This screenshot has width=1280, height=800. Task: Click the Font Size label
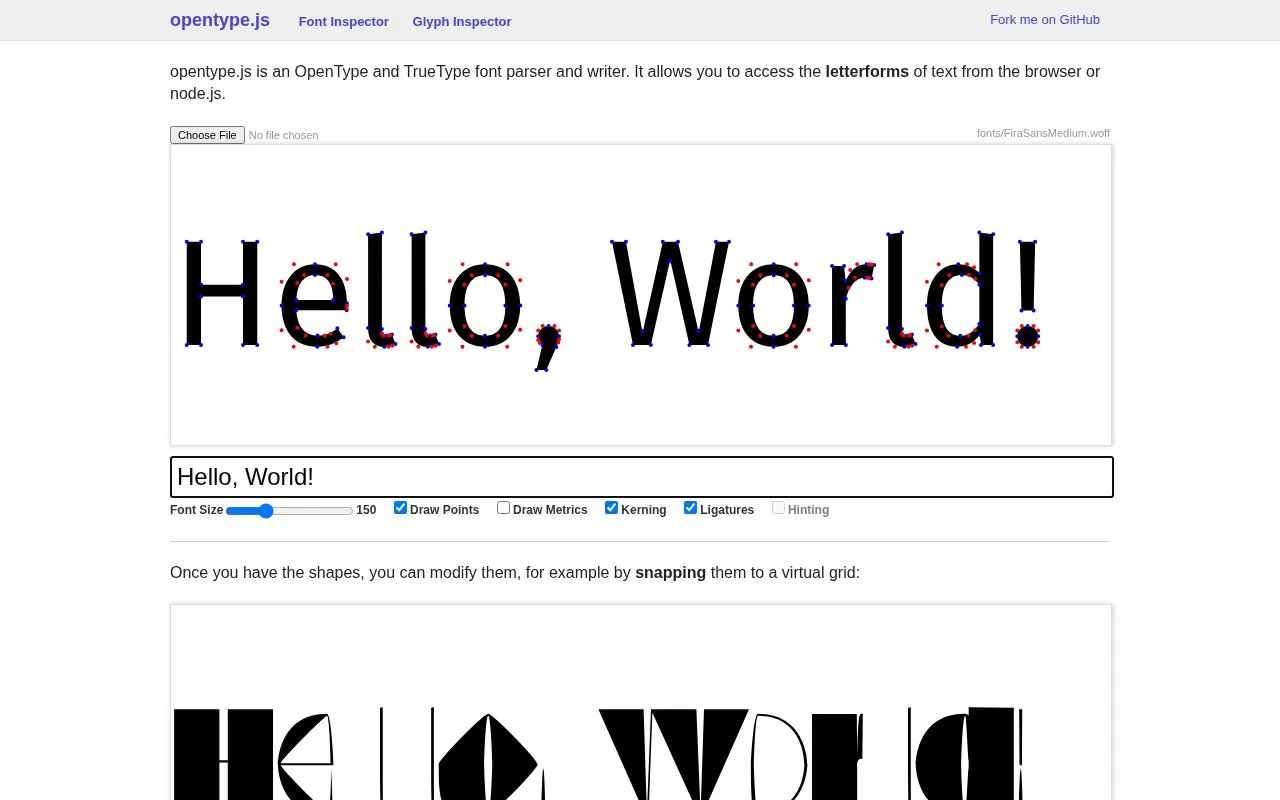click(197, 510)
